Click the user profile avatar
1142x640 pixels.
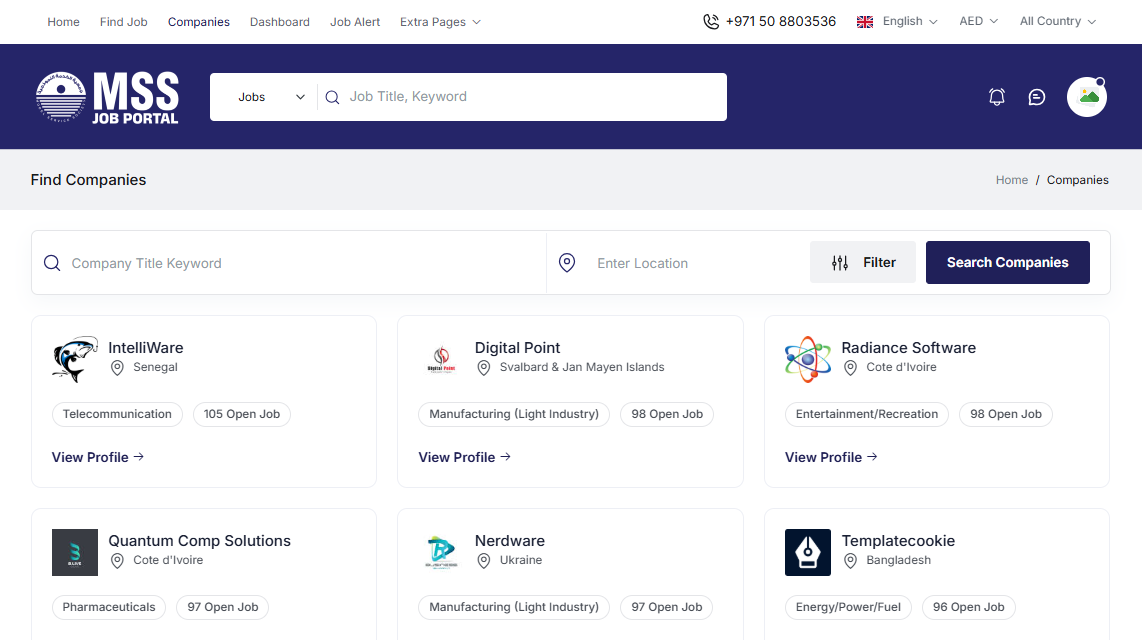pos(1087,97)
